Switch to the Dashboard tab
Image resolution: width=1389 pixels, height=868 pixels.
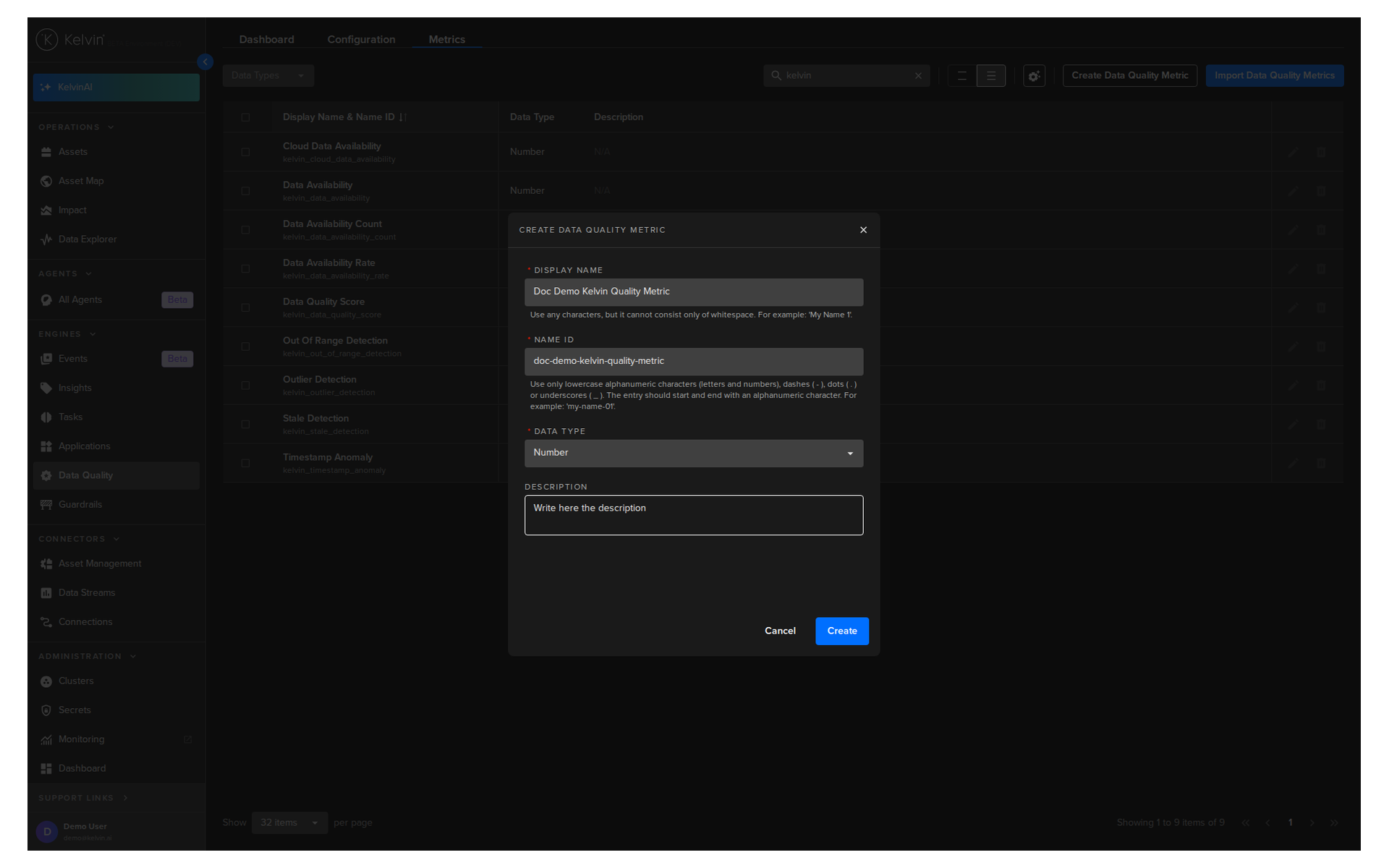(x=267, y=40)
